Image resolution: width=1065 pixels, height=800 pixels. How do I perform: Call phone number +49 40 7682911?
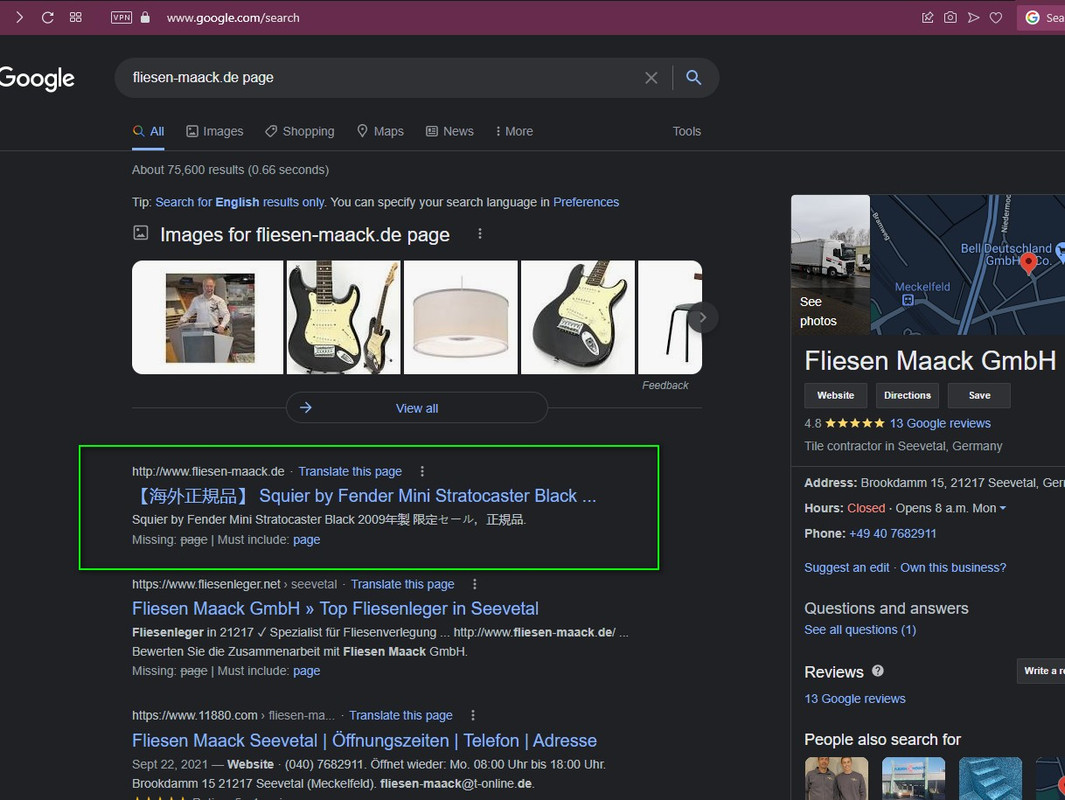(x=892, y=534)
